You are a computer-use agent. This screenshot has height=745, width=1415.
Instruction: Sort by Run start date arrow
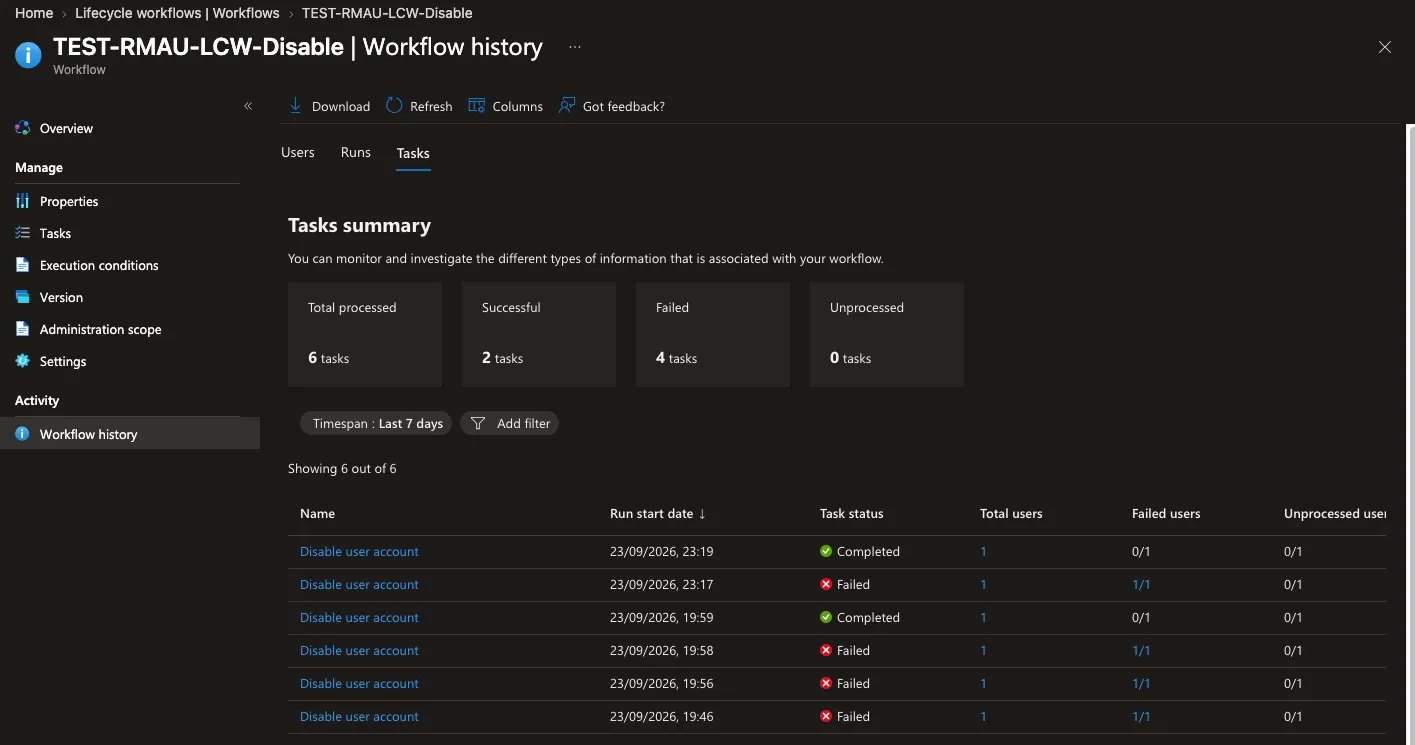click(x=702, y=514)
